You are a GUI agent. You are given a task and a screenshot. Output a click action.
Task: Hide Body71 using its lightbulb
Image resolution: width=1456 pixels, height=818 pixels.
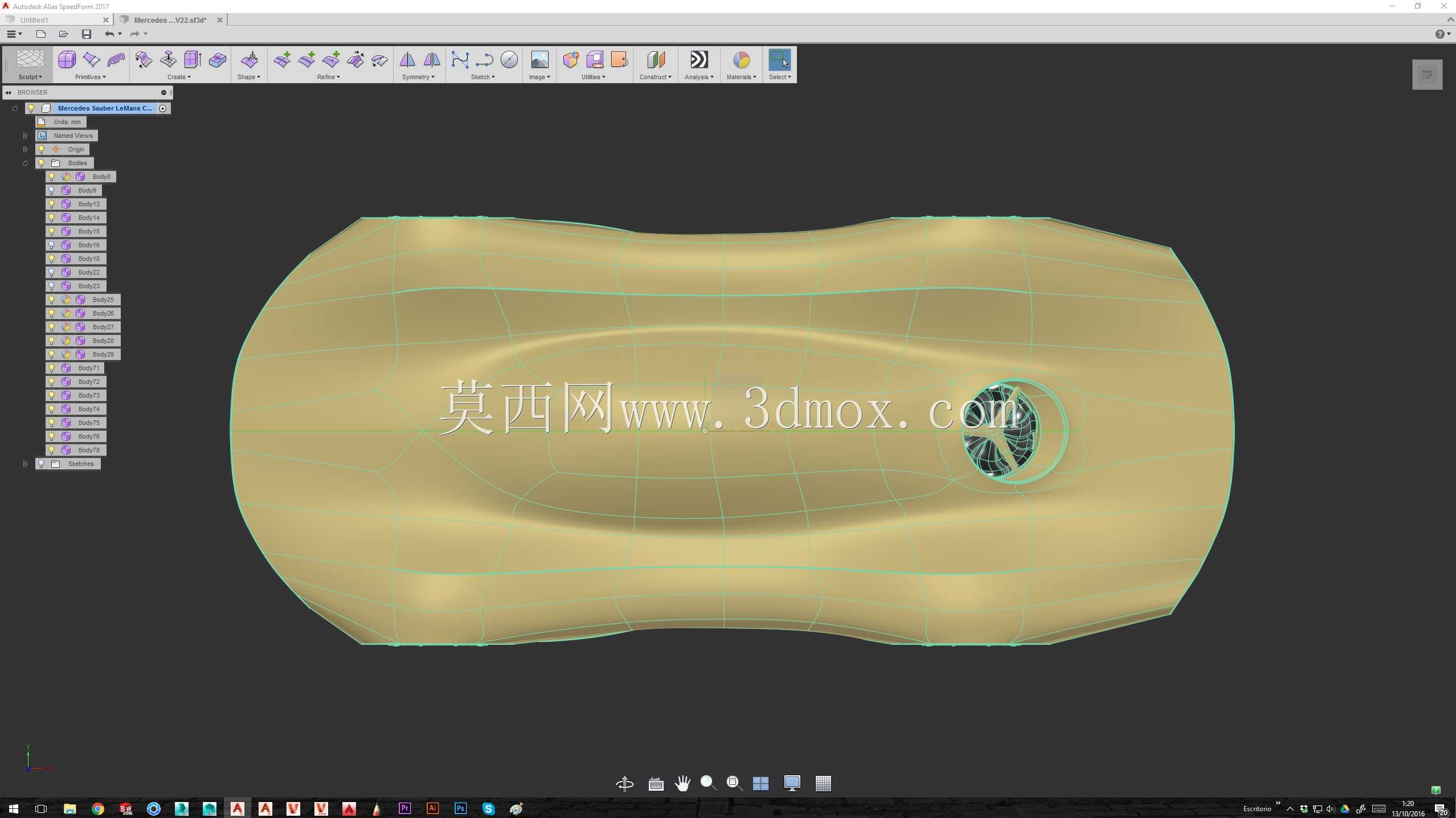(x=52, y=368)
